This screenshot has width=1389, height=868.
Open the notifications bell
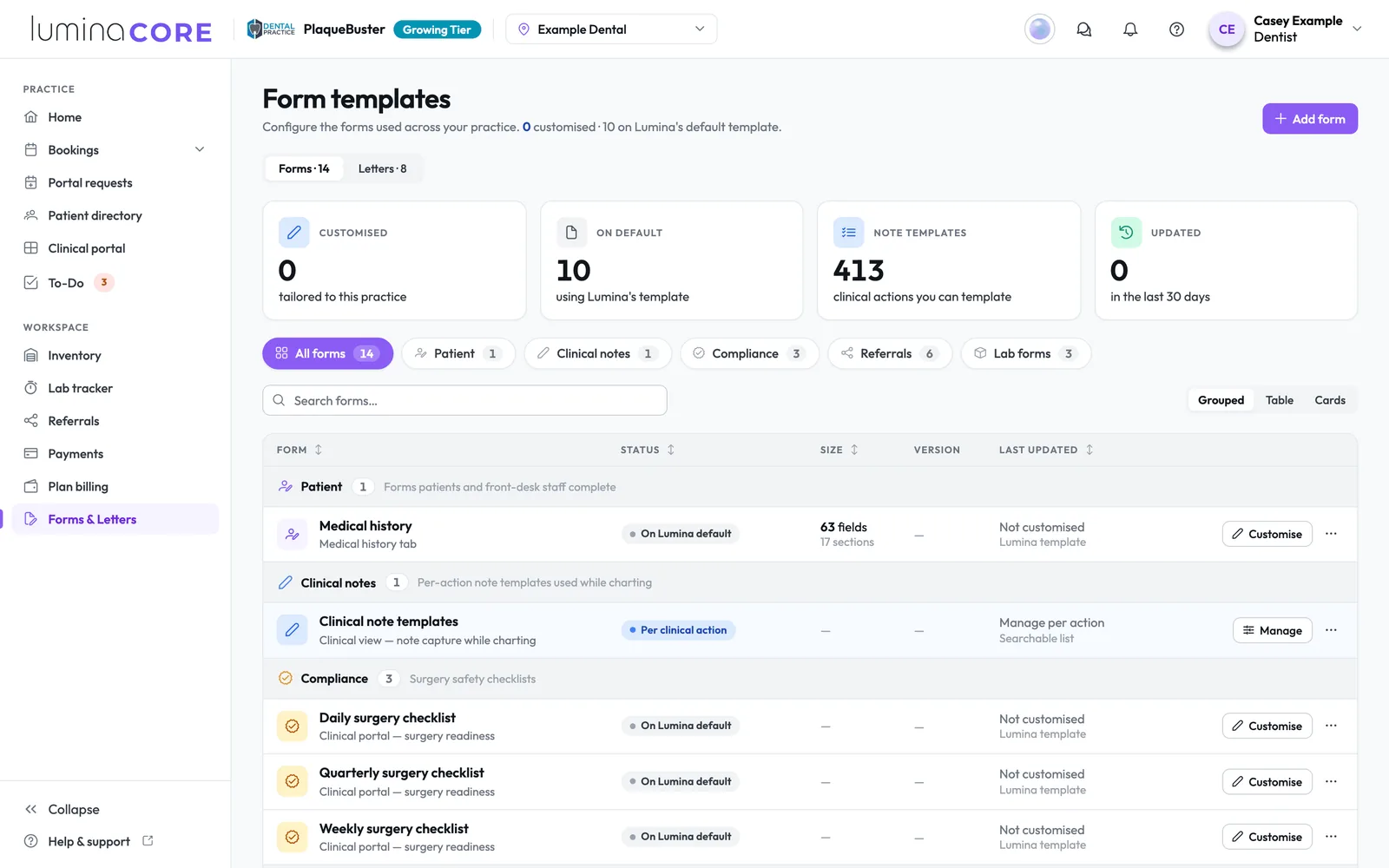(x=1130, y=30)
